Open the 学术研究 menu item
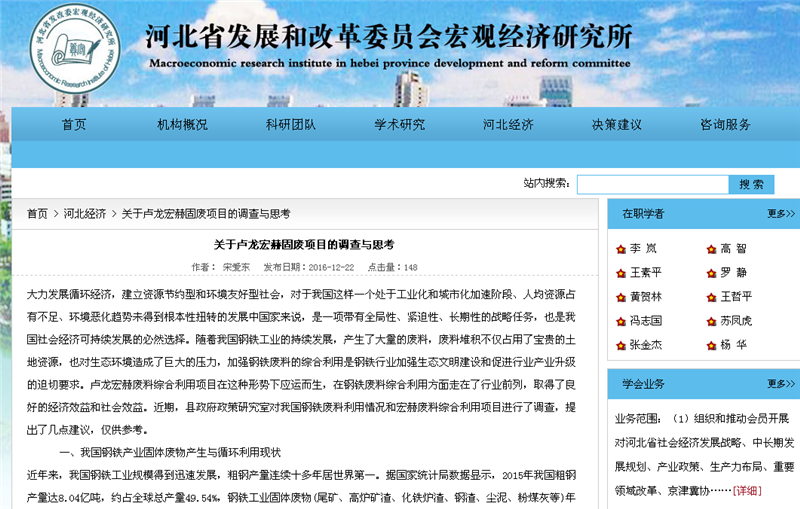 point(399,124)
